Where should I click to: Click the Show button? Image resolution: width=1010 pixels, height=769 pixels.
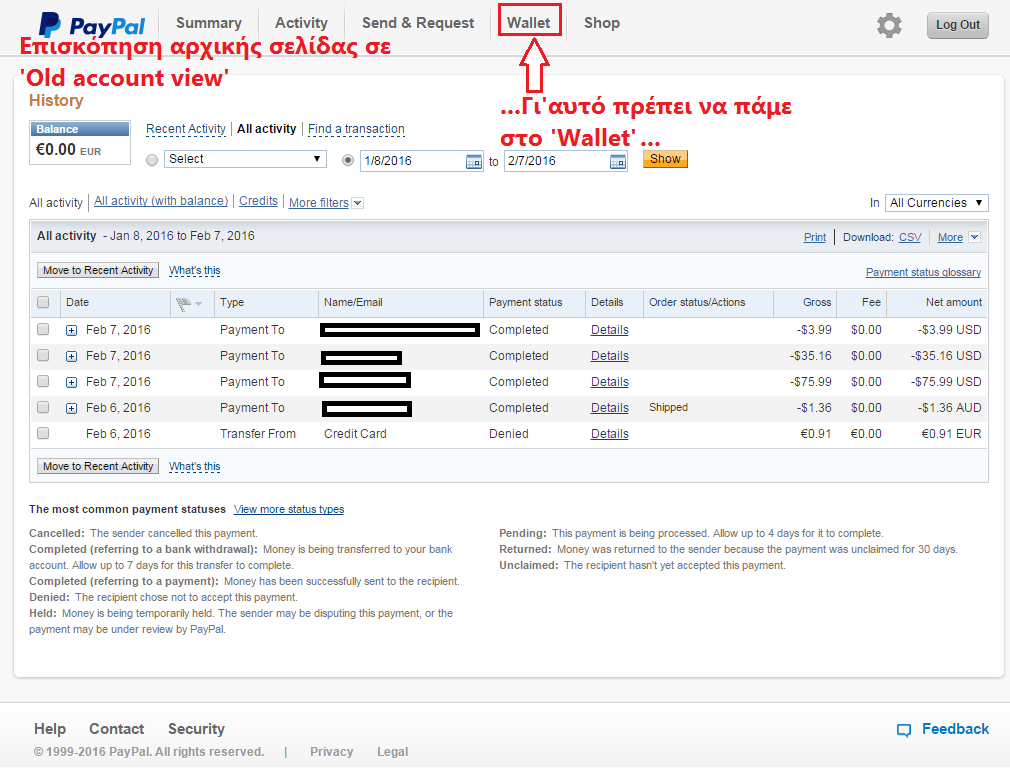point(665,159)
